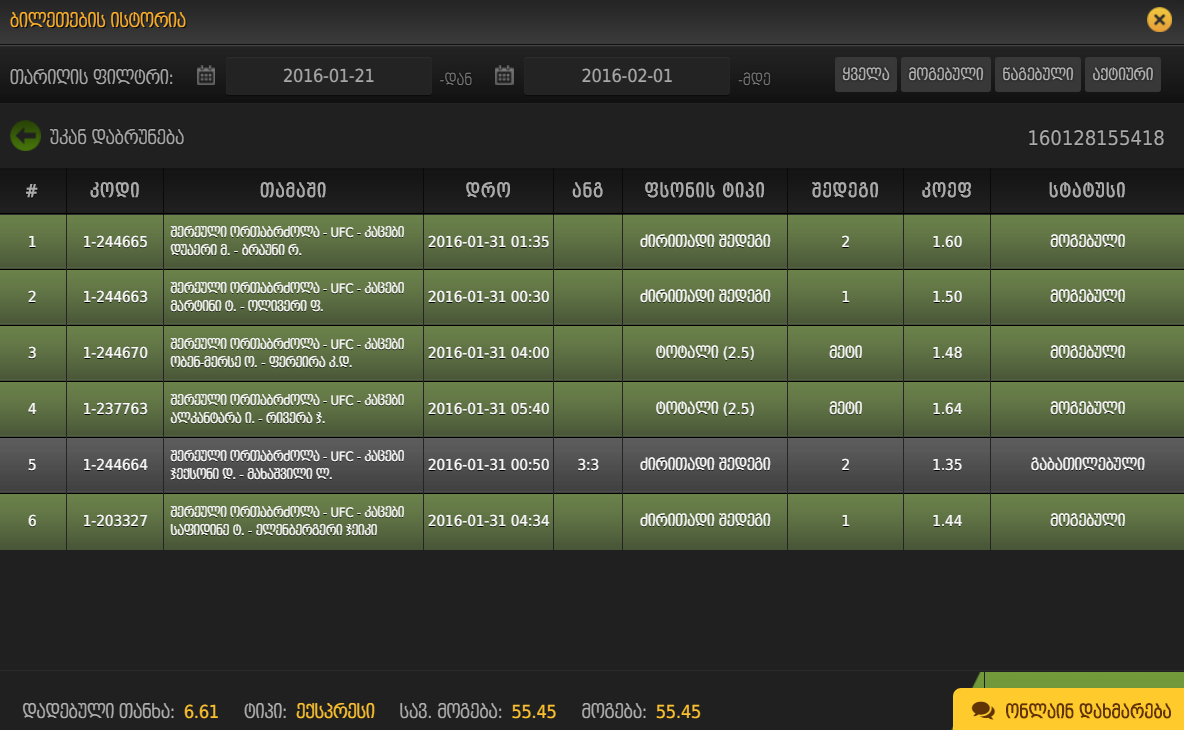Viewport: 1184px width, 730px height.
Task: Click bet amount value 6.61
Action: pos(201,711)
